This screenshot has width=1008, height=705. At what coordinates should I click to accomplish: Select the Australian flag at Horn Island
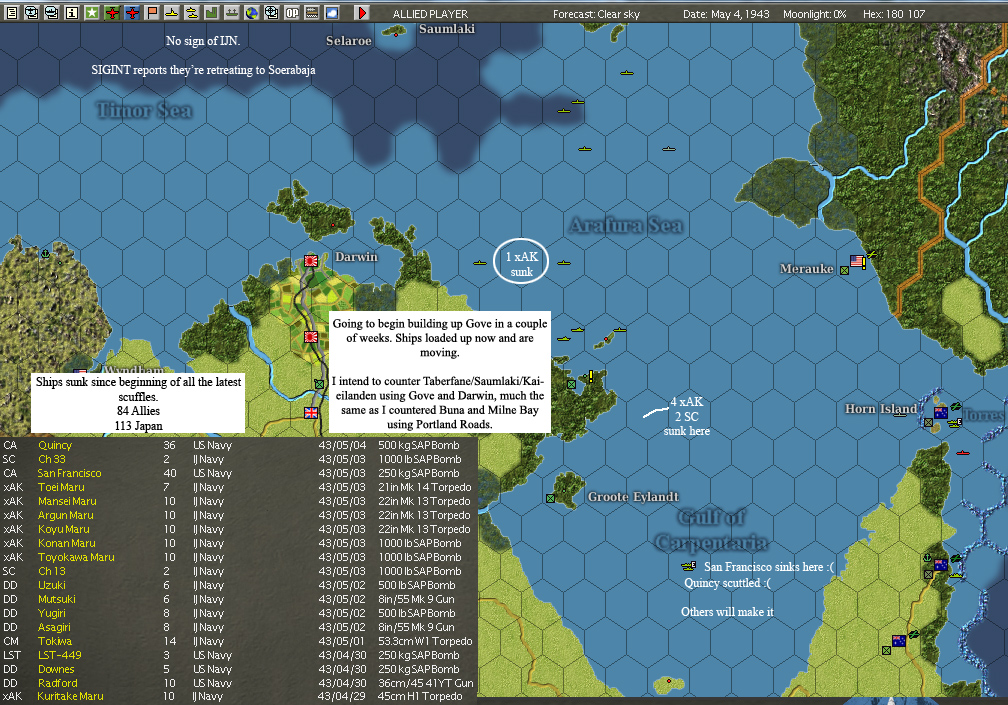point(940,413)
